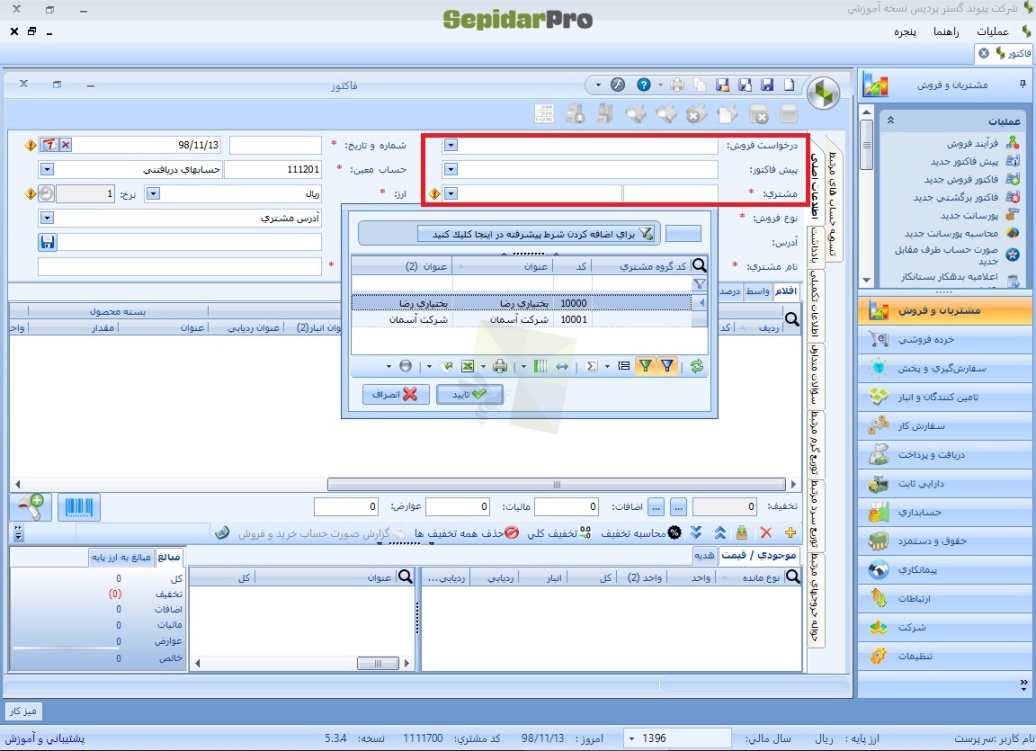Switch to مبالغ به ارز پایه tab
Image resolution: width=1036 pixels, height=751 pixels.
122,557
